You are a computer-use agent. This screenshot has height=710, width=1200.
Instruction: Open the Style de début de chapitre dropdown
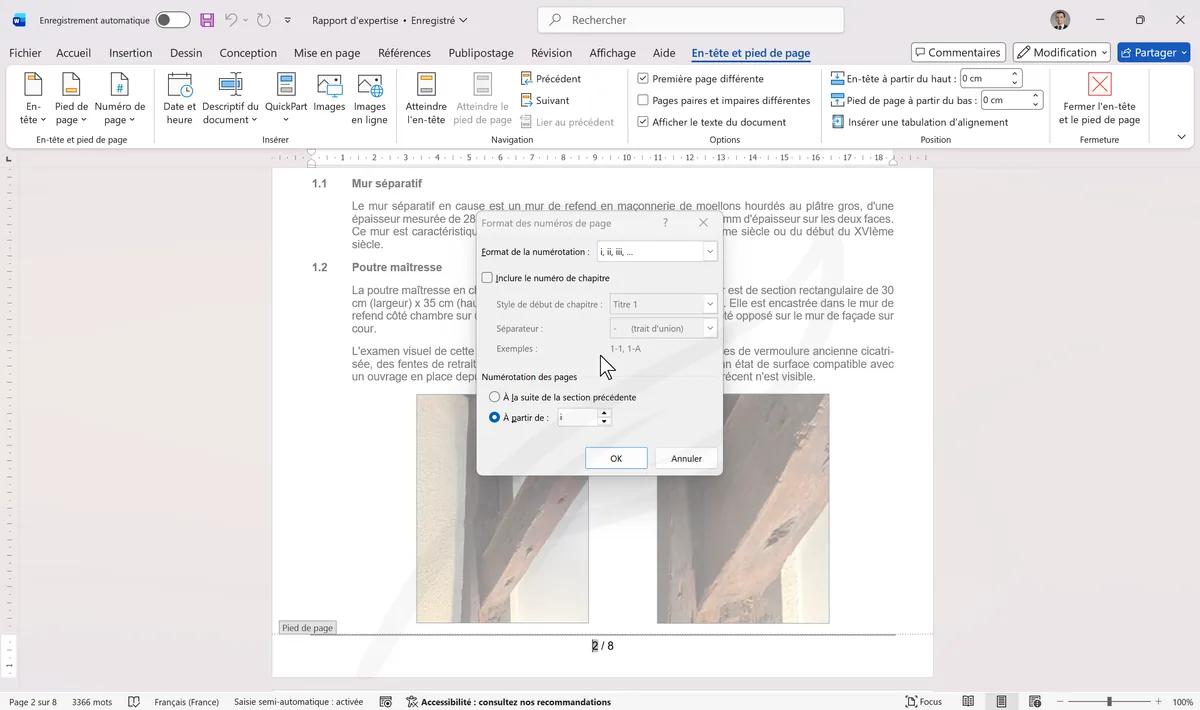pyautogui.click(x=709, y=303)
